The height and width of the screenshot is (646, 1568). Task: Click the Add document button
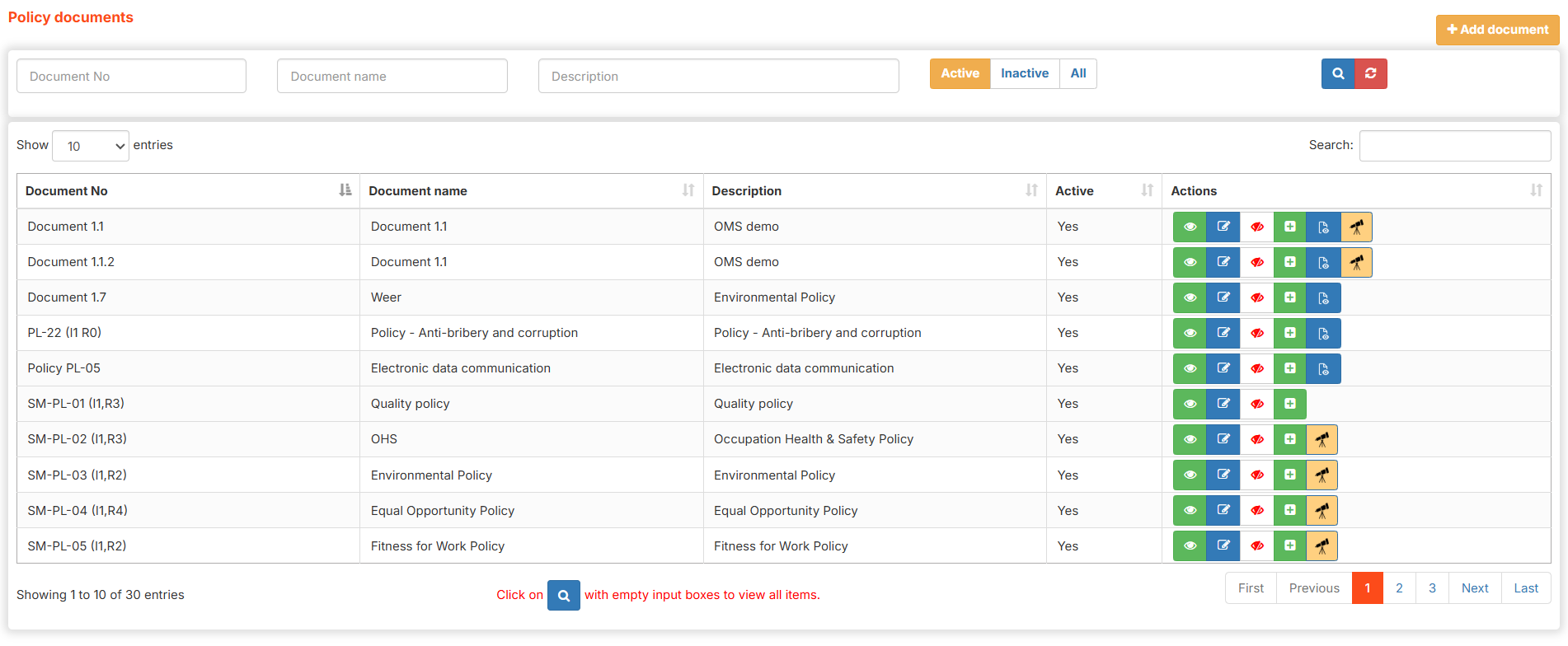[x=1497, y=30]
